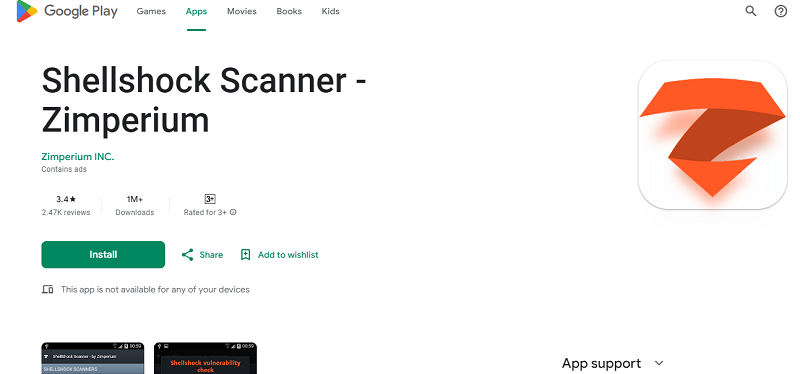Screen dimensions: 800x374
Task: Go to the Books tab
Action: pos(289,11)
